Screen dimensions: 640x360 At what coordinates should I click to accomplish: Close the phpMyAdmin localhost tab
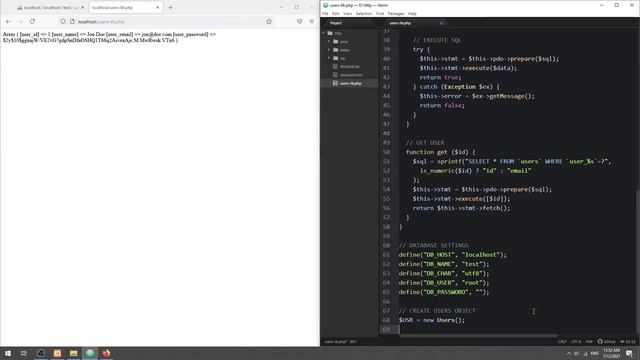coord(83,7)
